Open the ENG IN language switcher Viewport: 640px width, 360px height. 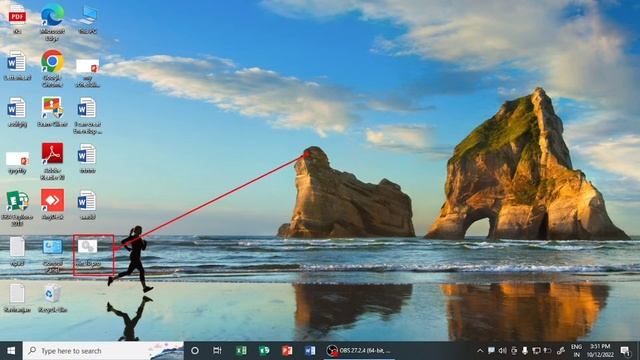[x=576, y=351]
